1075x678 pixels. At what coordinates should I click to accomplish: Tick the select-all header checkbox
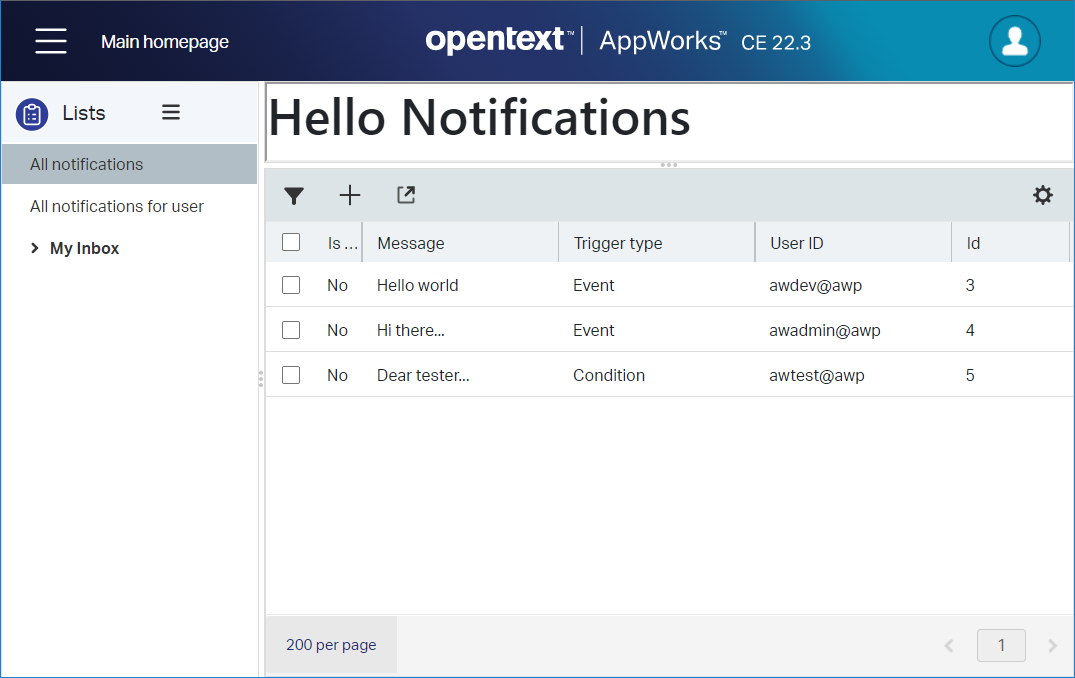click(x=291, y=242)
